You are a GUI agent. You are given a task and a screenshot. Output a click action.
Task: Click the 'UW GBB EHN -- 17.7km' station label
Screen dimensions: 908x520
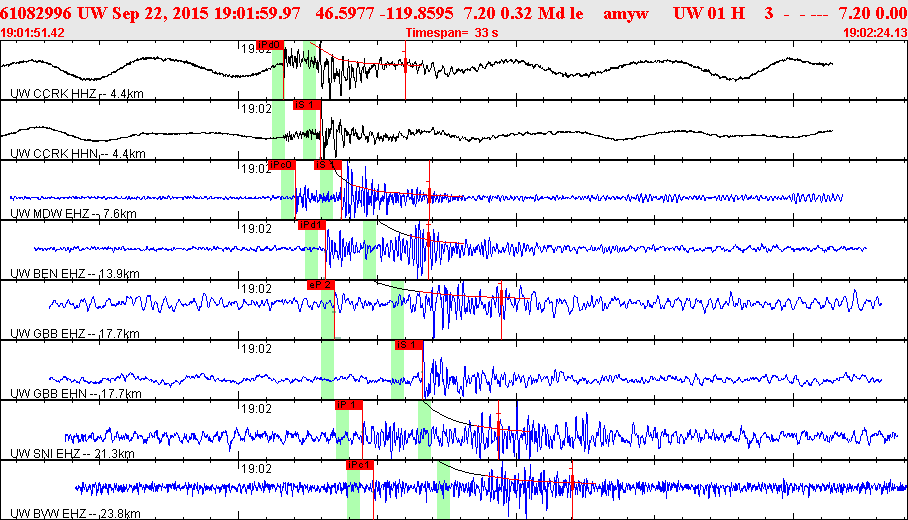[x=76, y=394]
